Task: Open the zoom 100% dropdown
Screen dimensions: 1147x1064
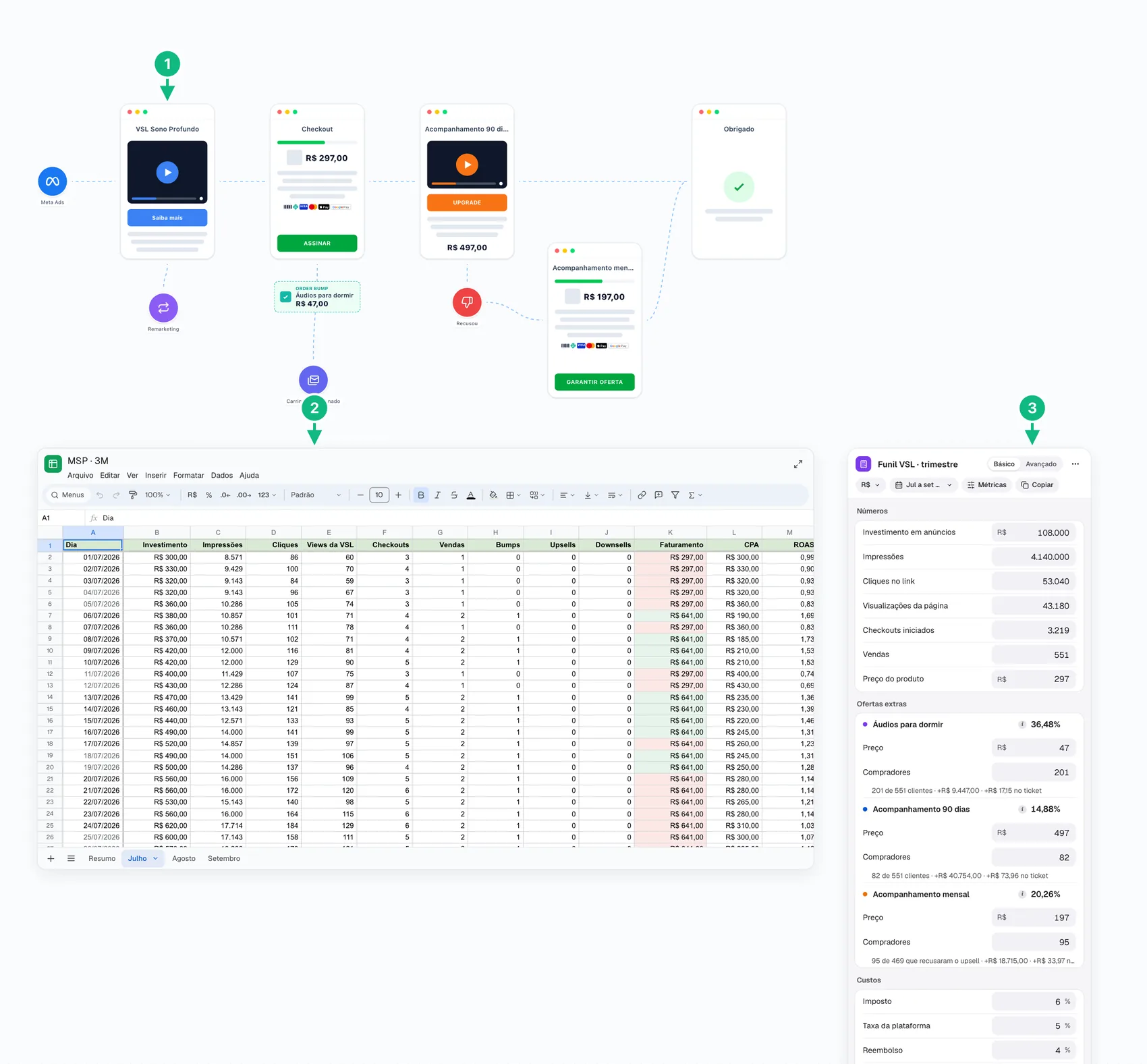Action: coord(157,495)
